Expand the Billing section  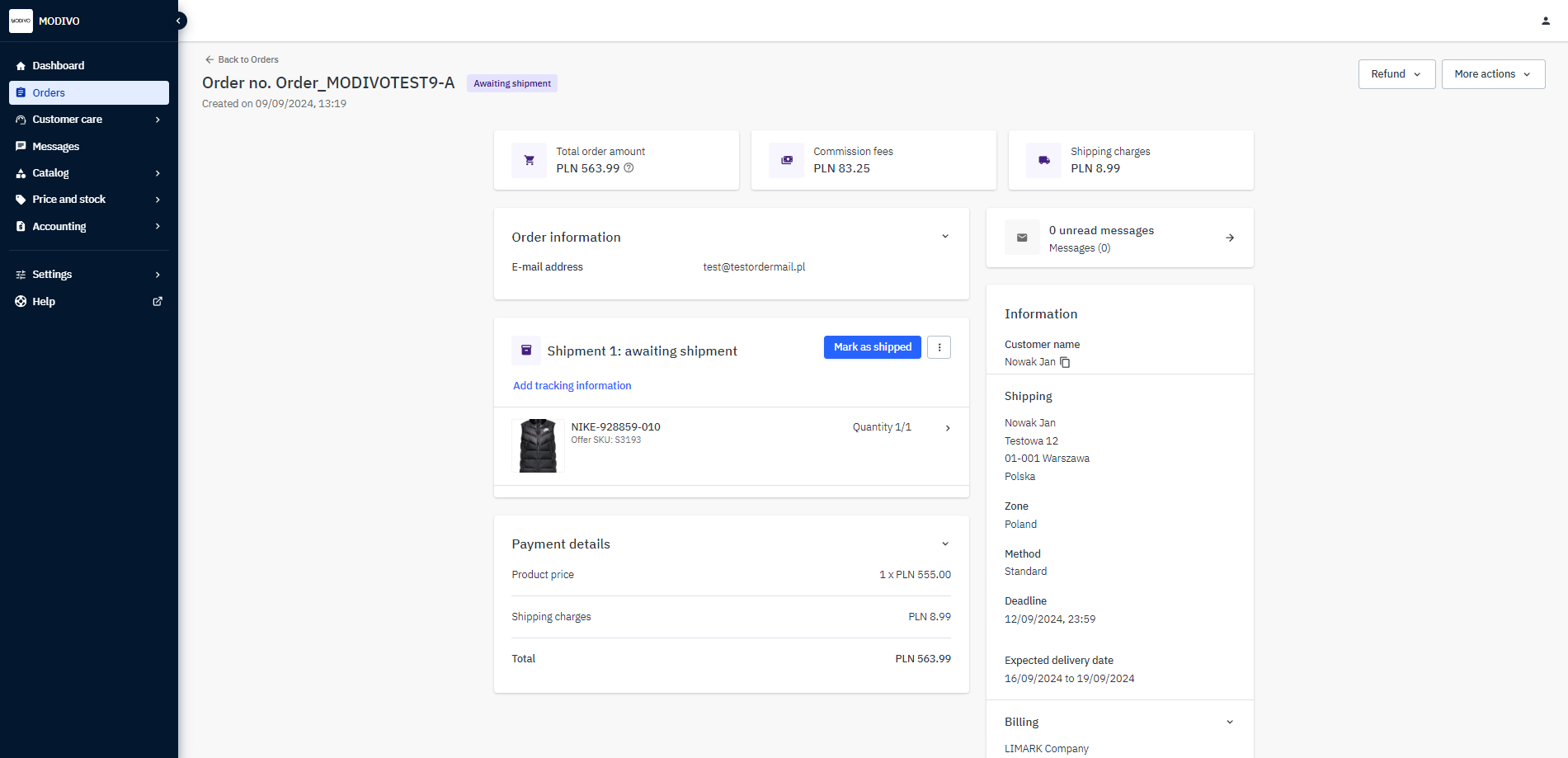coord(1229,723)
